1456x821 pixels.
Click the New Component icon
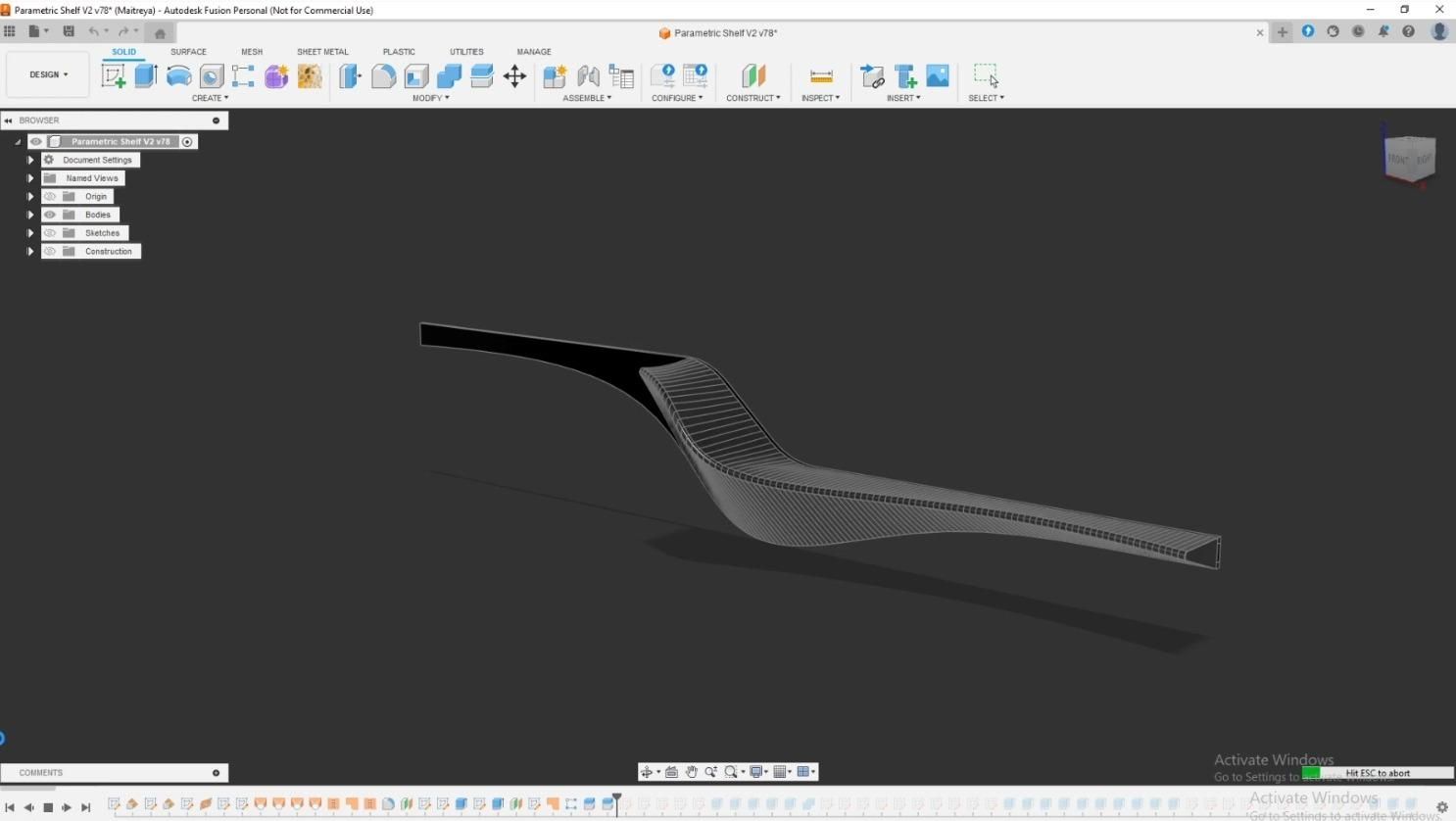point(555,76)
